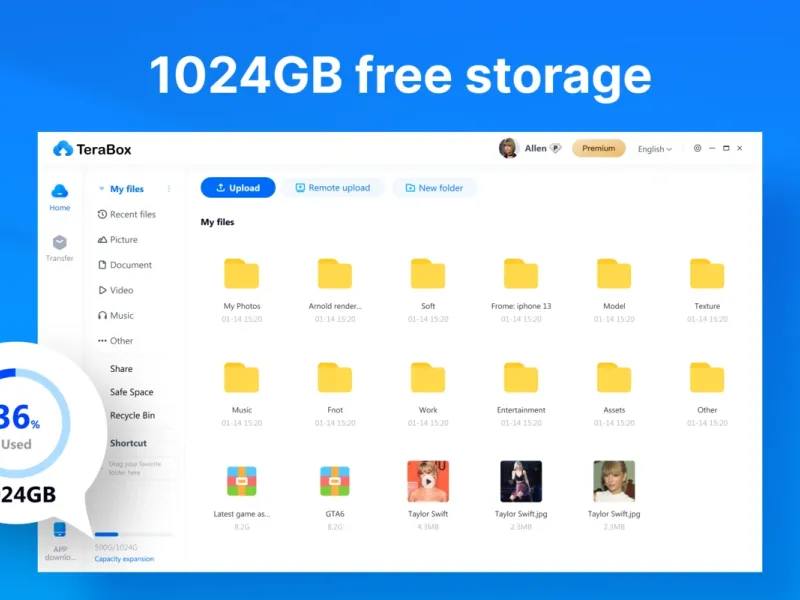Open the Music folder in file grid
This screenshot has height=600, width=800.
point(241,378)
